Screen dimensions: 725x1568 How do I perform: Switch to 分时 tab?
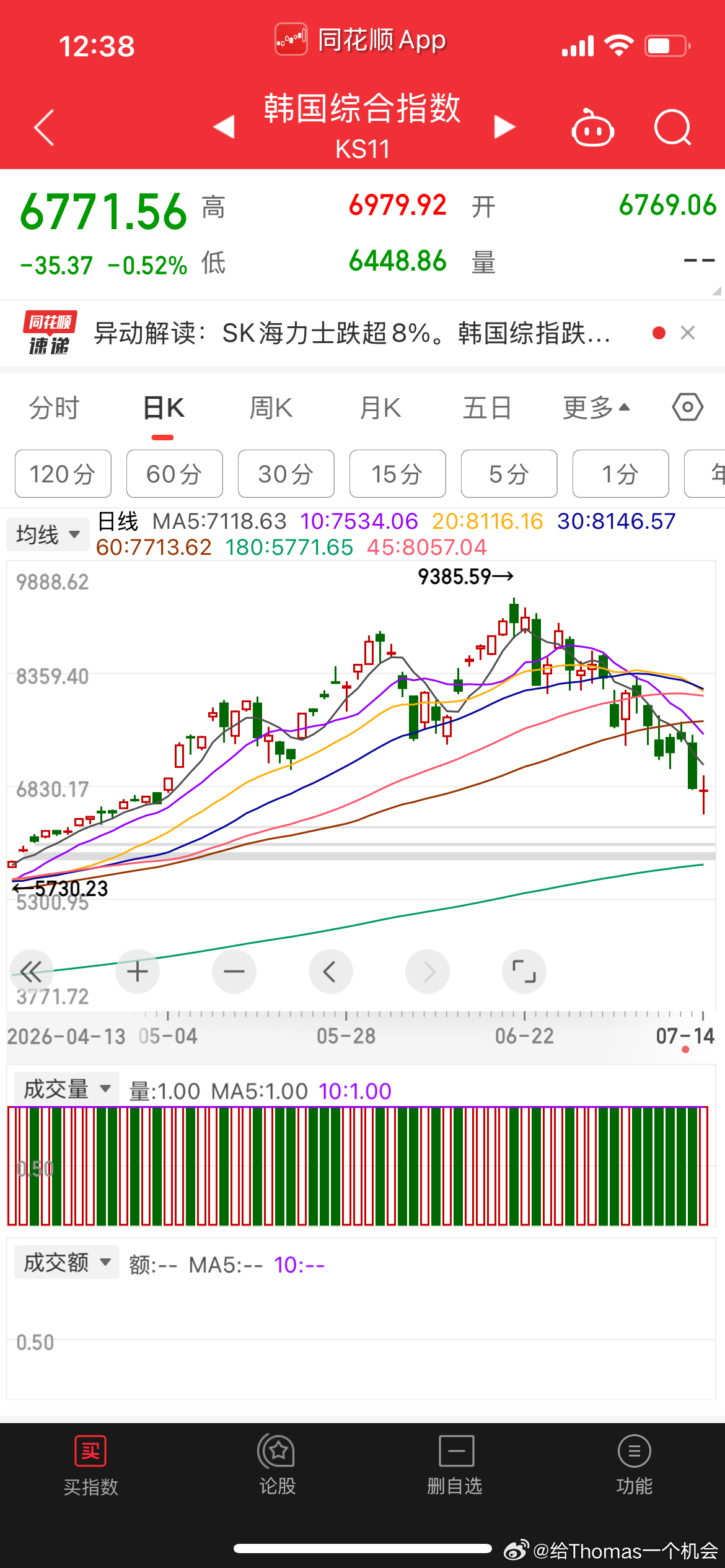click(55, 407)
